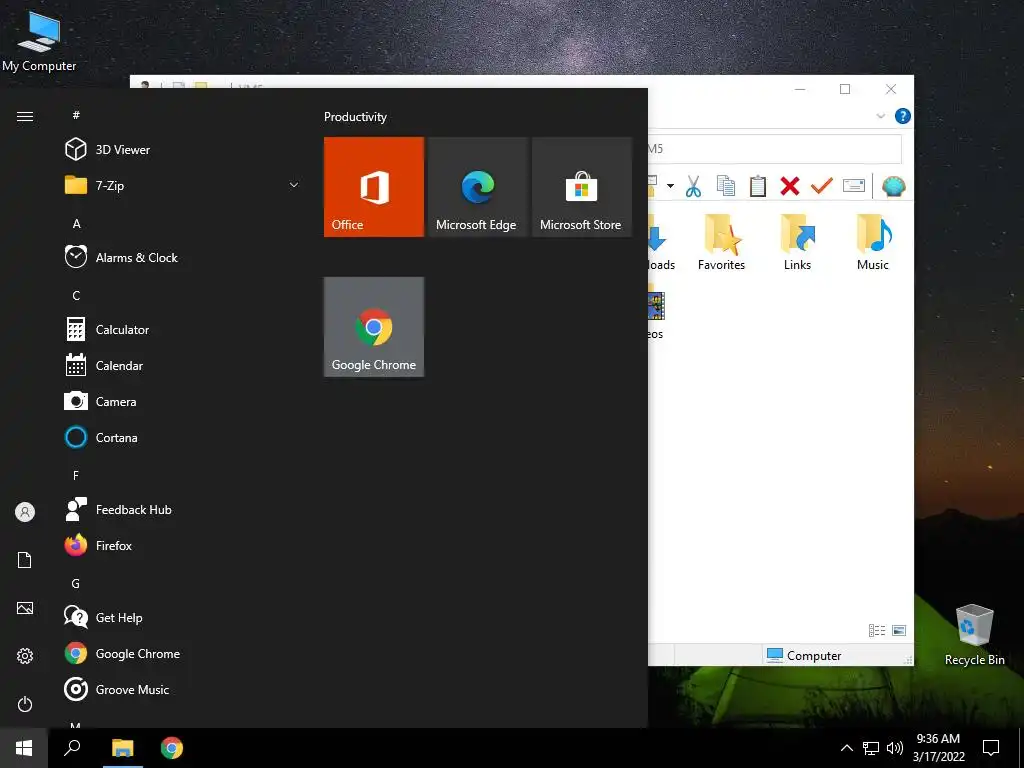Switch to large icons view in file window

[x=899, y=630]
